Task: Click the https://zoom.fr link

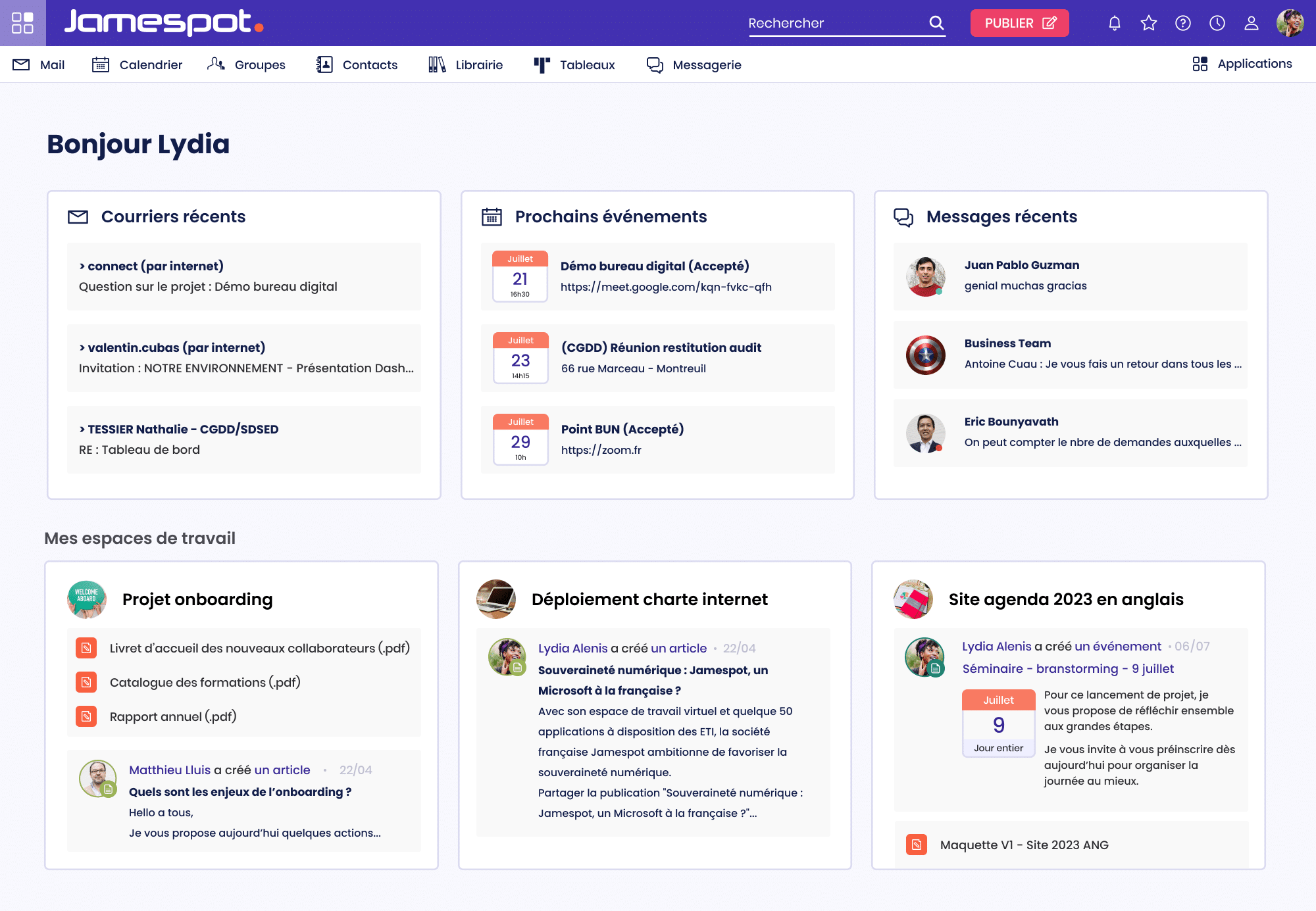Action: [601, 450]
